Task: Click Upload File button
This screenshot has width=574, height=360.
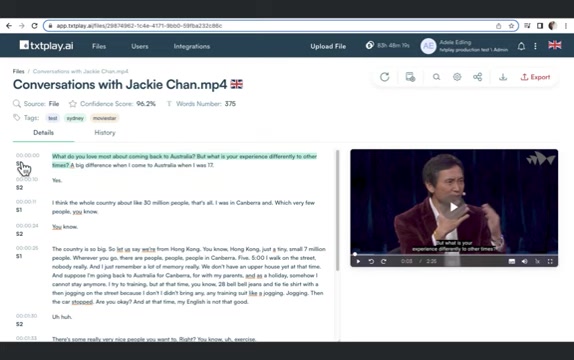Action: coord(328,46)
